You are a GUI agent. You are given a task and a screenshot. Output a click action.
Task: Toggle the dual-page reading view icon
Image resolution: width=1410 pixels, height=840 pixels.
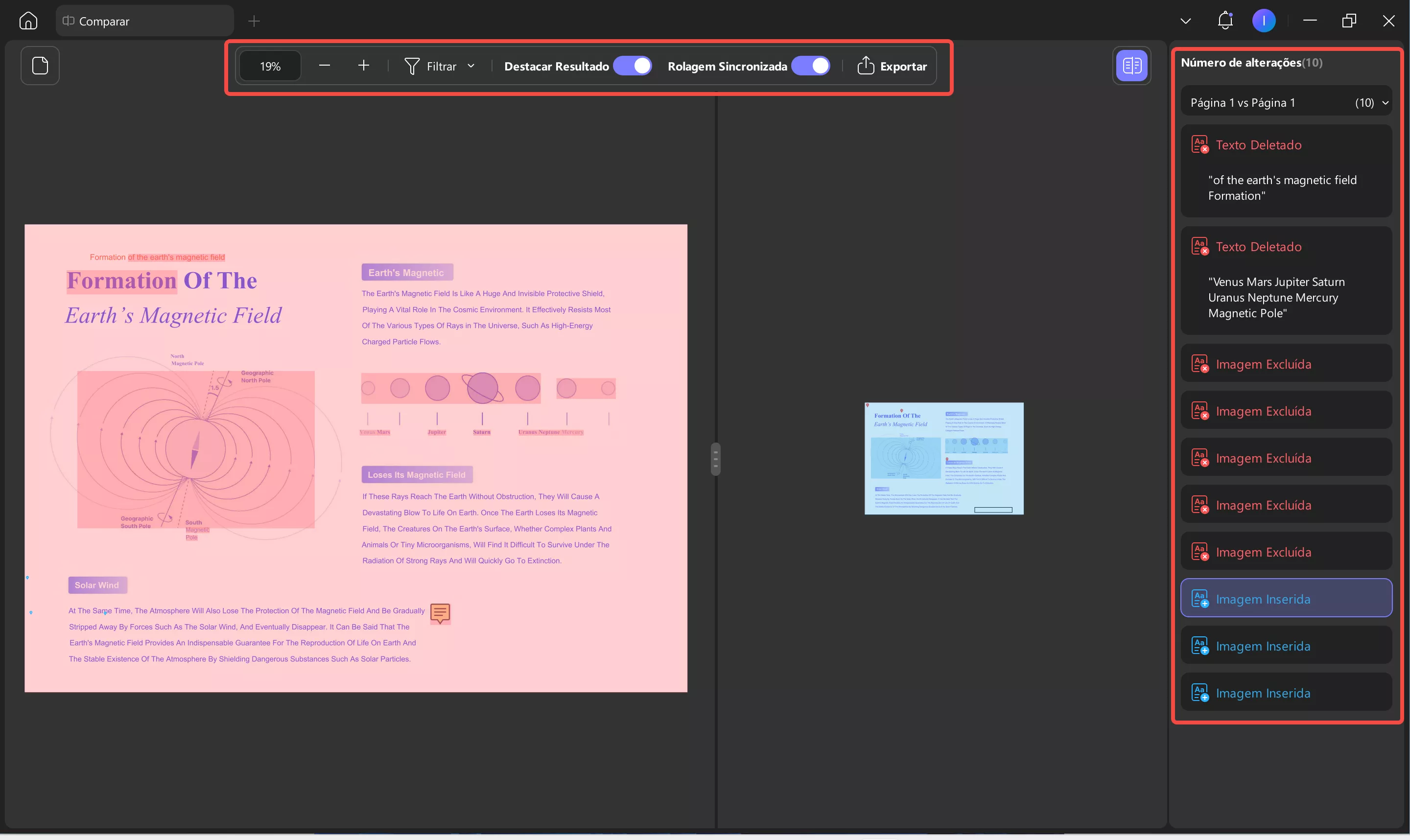click(1131, 65)
